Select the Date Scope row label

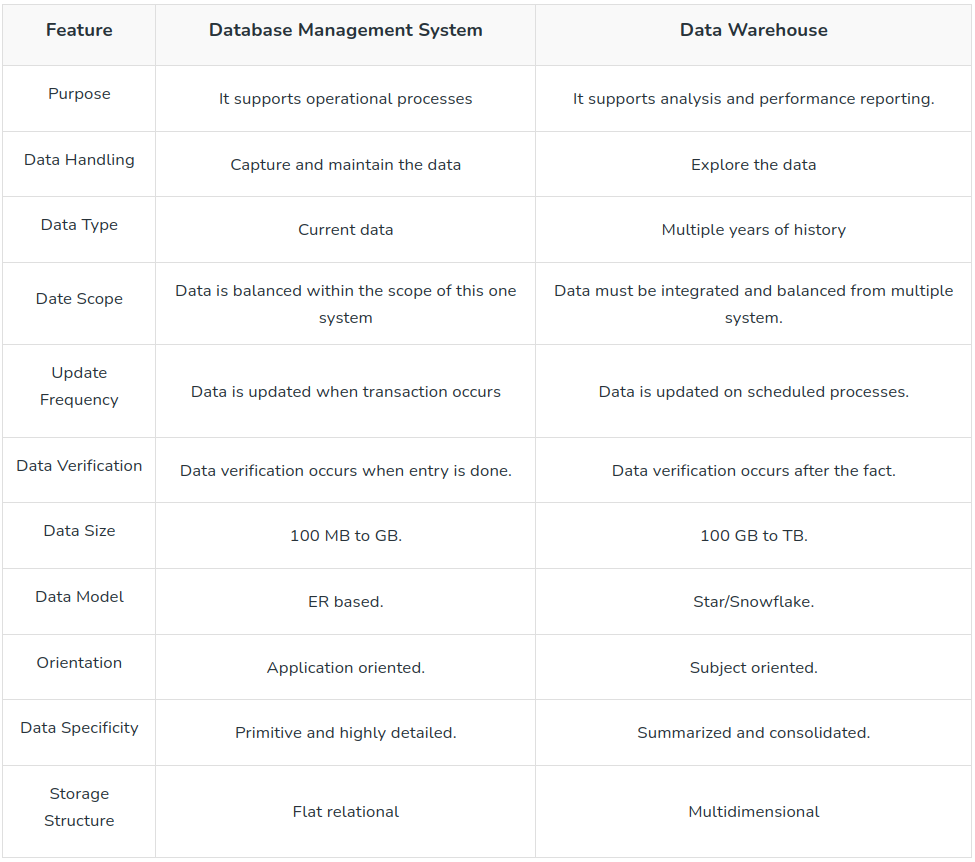pos(79,299)
